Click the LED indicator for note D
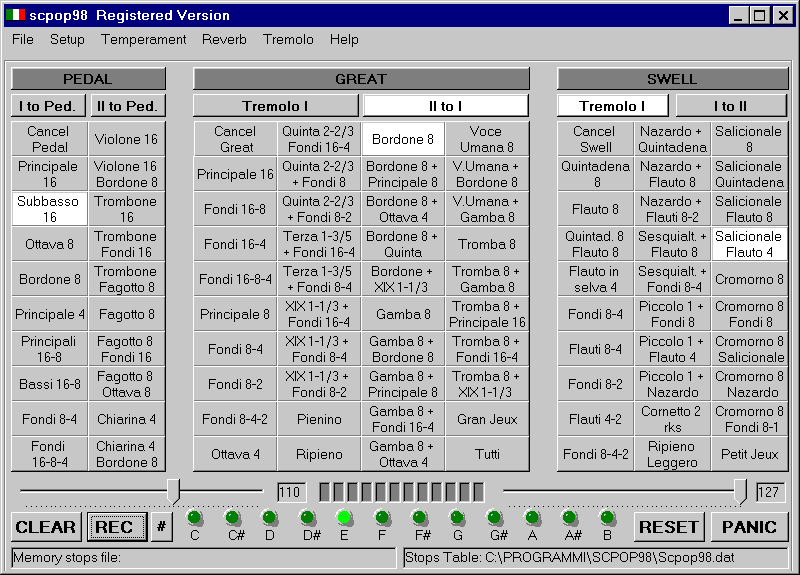Viewport: 800px width, 575px height. tap(270, 517)
